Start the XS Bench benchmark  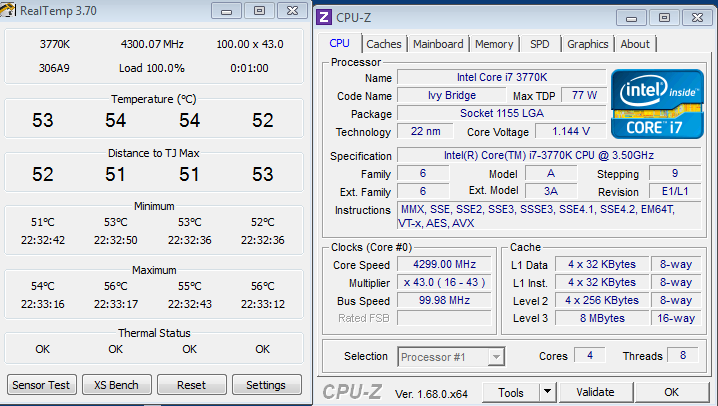116,385
